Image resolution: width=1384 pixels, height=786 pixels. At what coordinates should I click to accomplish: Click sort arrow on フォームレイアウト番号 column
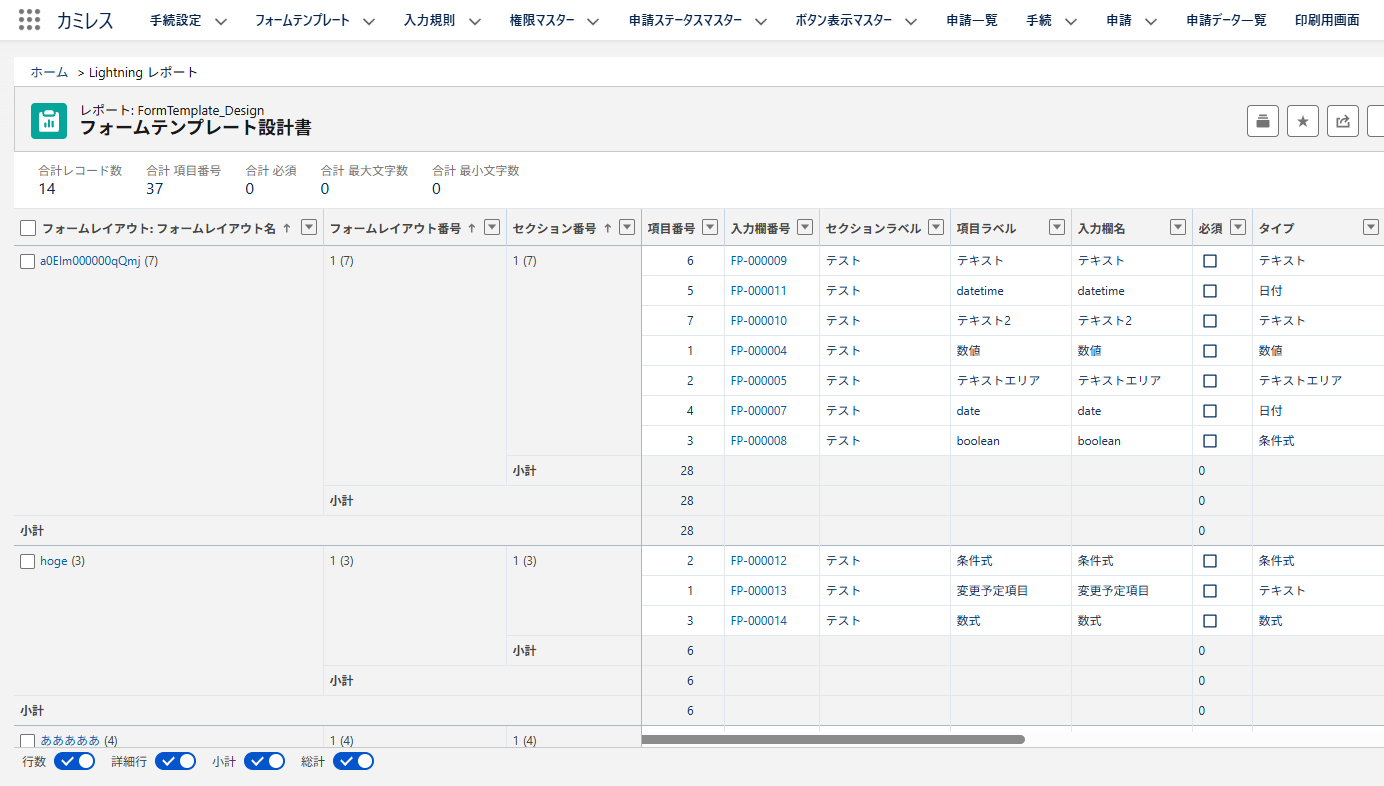pos(471,228)
